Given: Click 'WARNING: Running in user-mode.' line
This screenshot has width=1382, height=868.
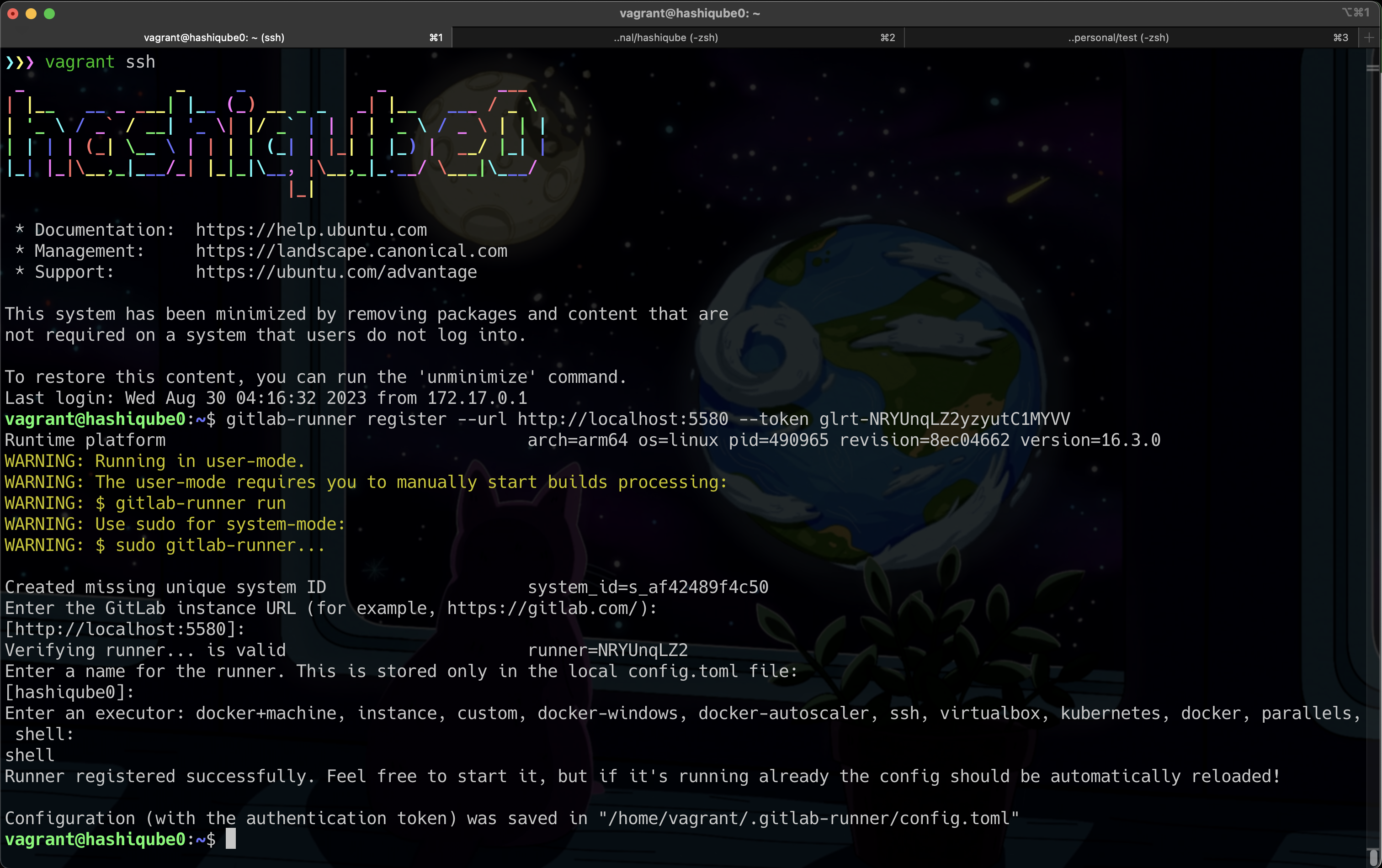Looking at the screenshot, I should click(155, 461).
